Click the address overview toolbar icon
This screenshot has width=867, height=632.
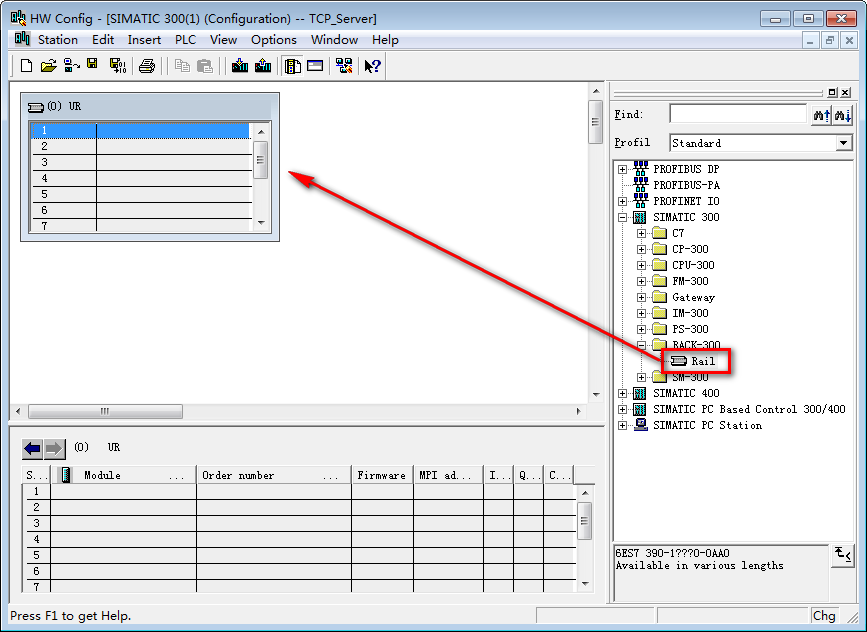[315, 66]
